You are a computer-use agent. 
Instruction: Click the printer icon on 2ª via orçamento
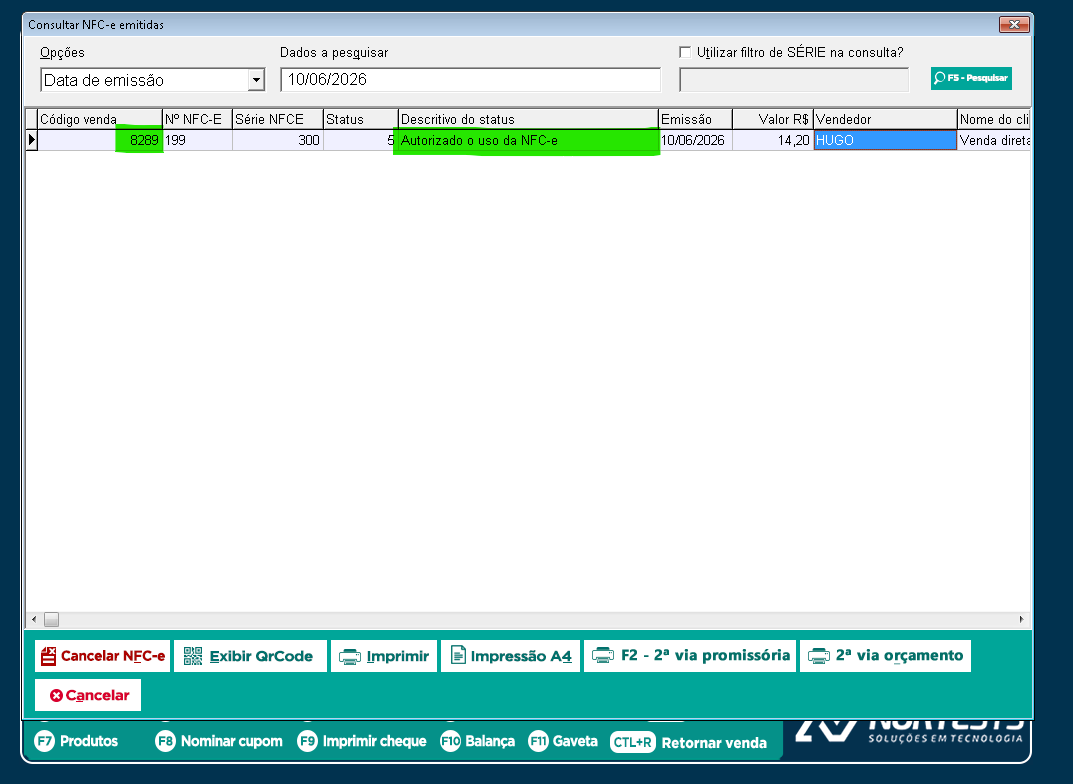[818, 656]
